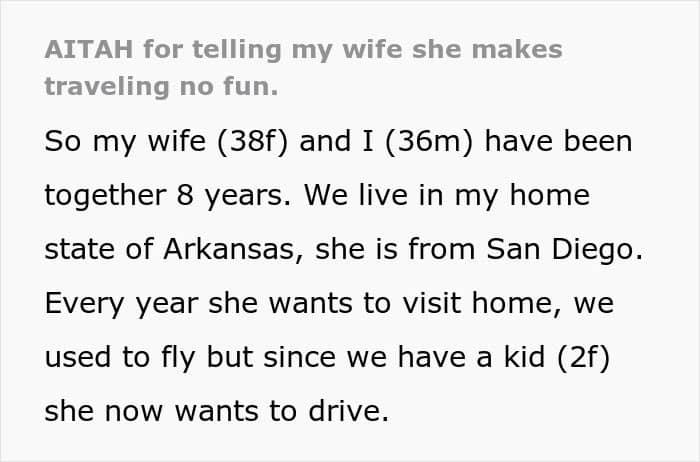
Task: Click the phrase "Every year"
Action: pyautogui.click(x=121, y=304)
